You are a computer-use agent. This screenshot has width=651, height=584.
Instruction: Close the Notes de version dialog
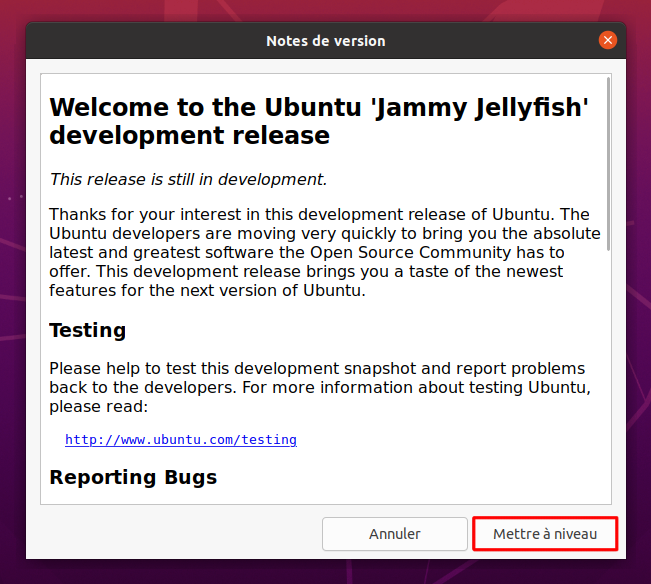click(607, 40)
